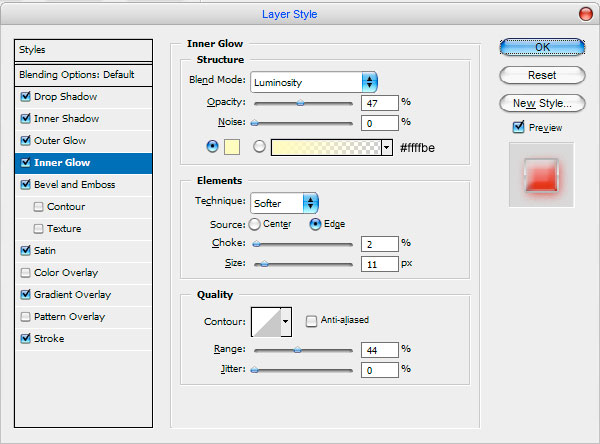600x444 pixels.
Task: Open the Technique Softer dropdown
Action: (284, 203)
